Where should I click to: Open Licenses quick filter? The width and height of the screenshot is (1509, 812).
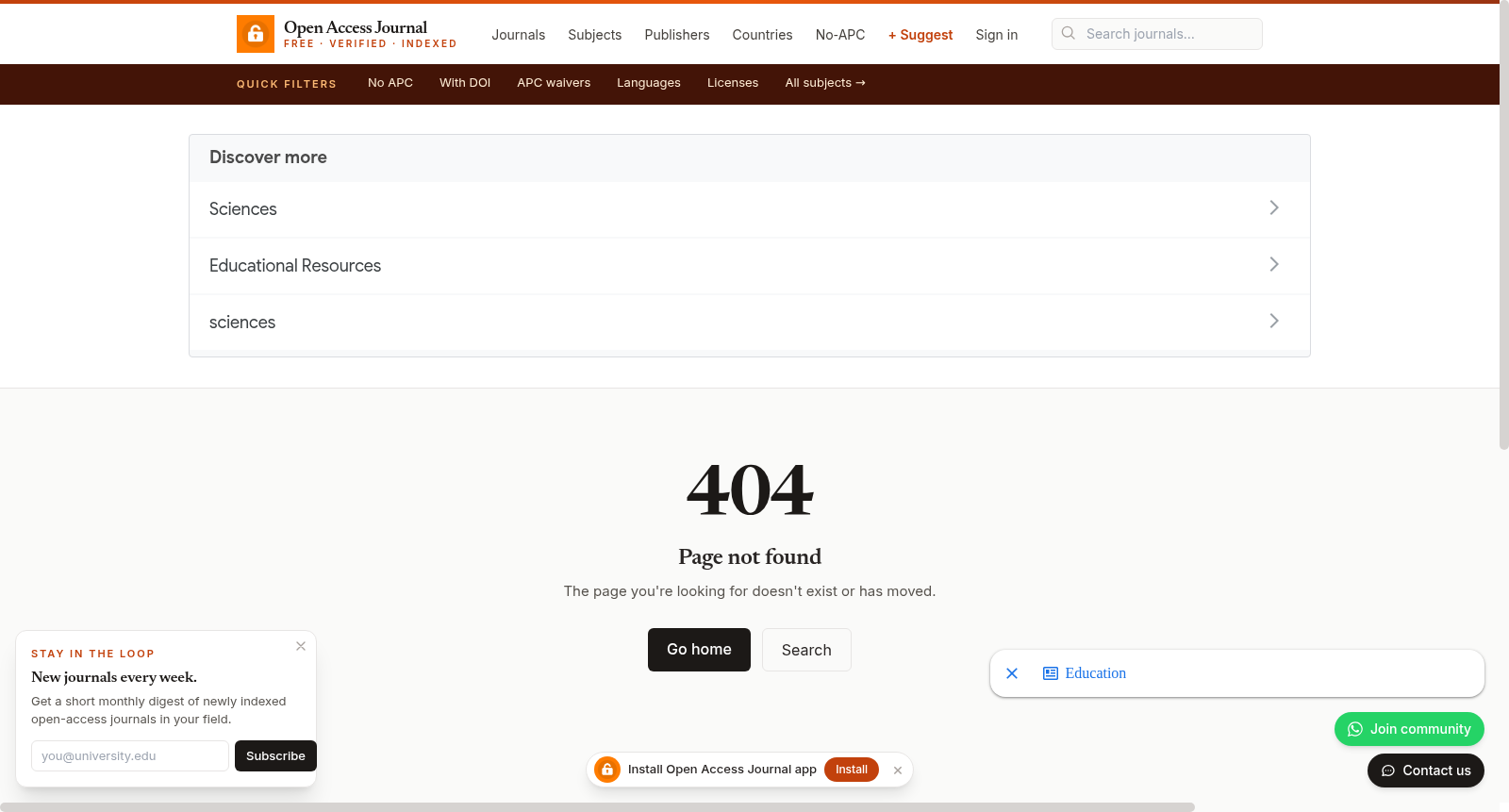pos(733,83)
